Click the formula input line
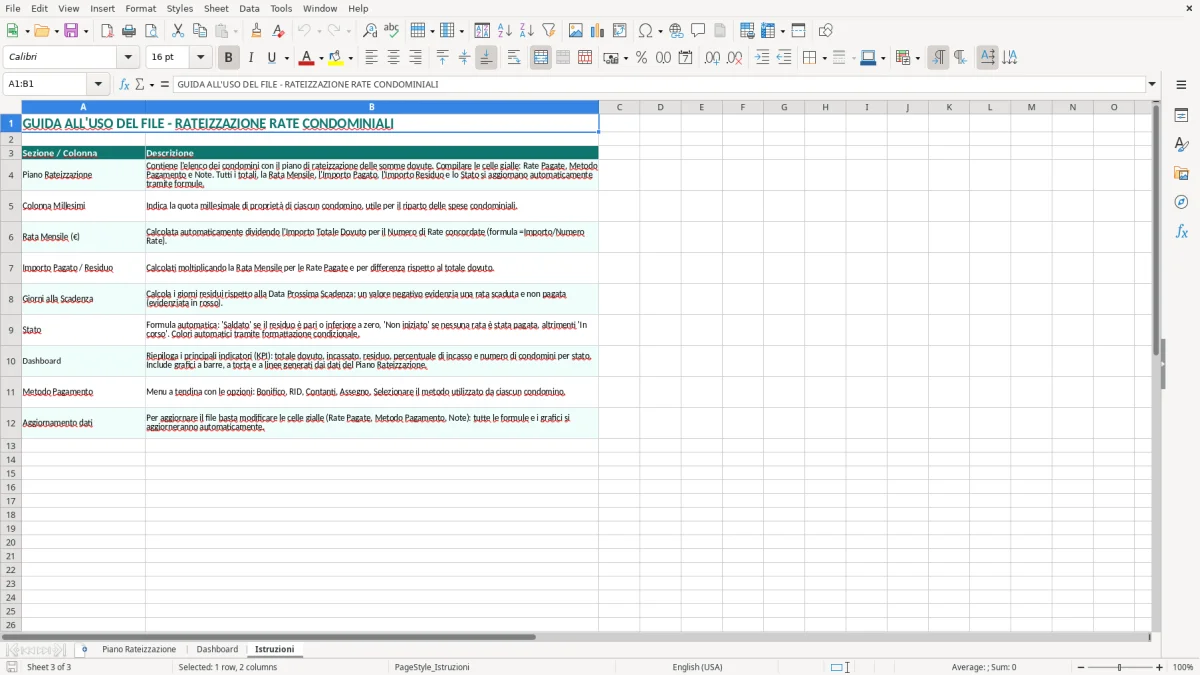This screenshot has height=675, width=1200. tap(658, 84)
